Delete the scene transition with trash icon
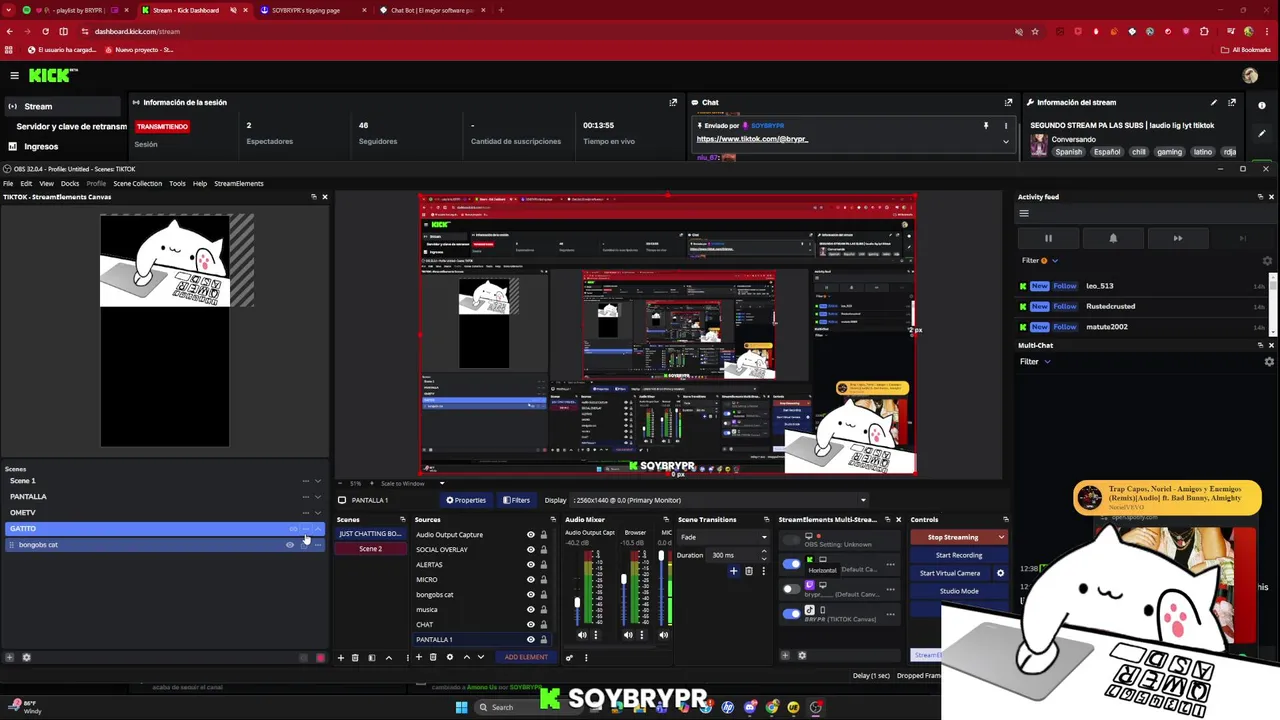The width and height of the screenshot is (1280, 720). click(x=748, y=571)
